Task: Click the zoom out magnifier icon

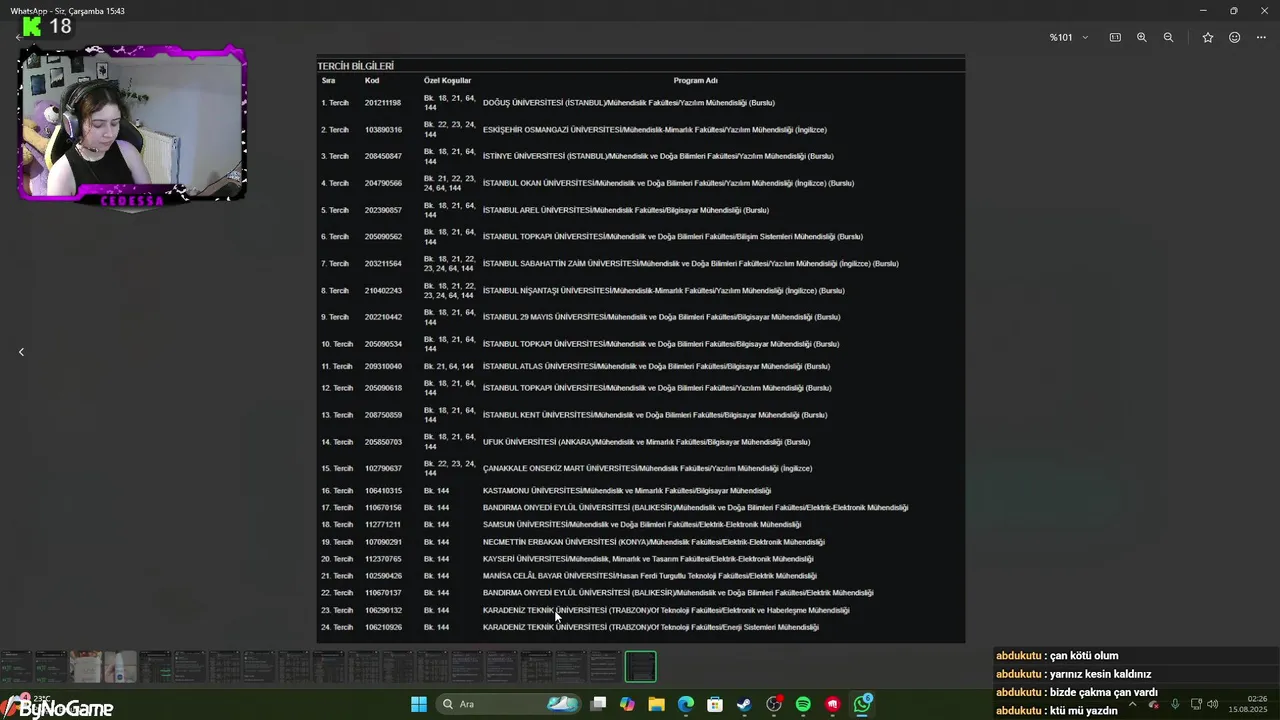Action: click(1168, 37)
